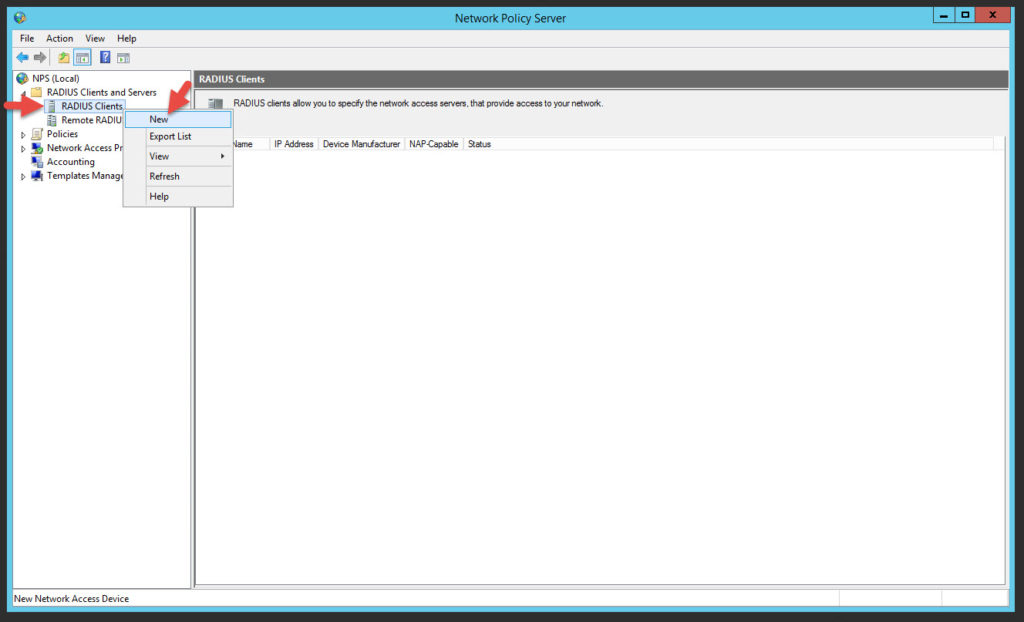
Task: Open the View submenu in context menu
Action: click(159, 156)
